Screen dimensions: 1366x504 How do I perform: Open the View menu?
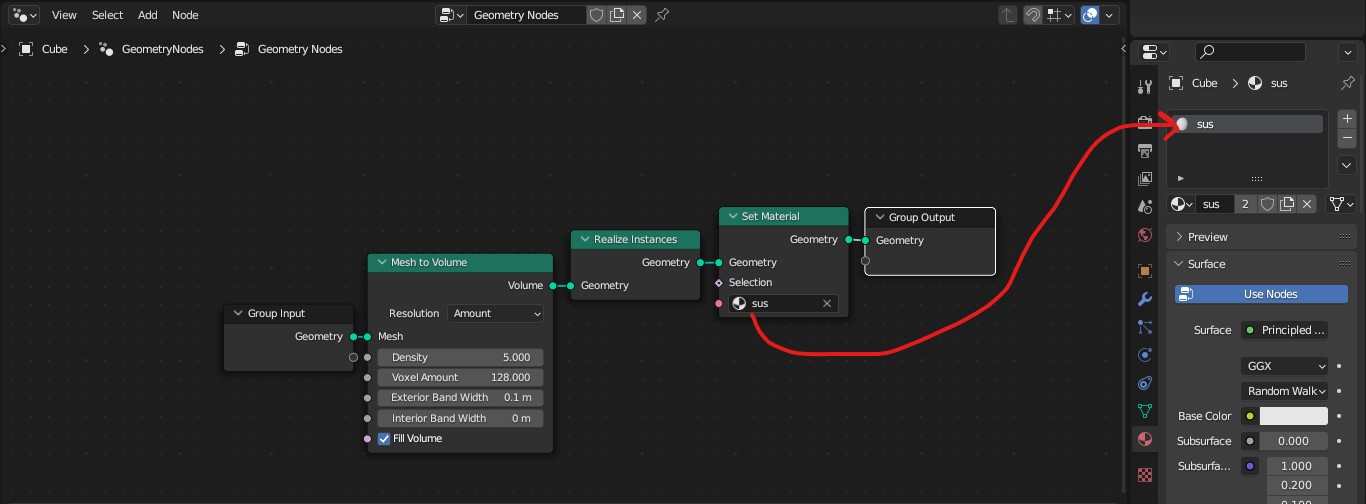pos(64,15)
